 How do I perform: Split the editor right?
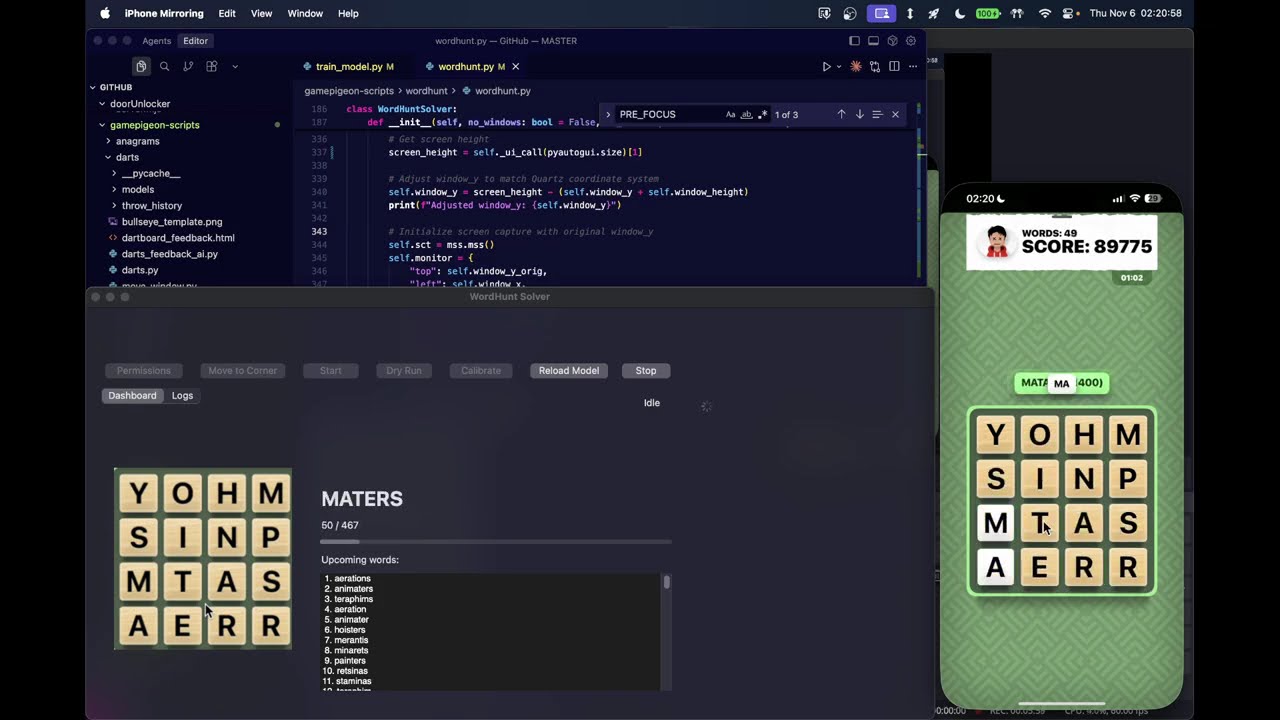(894, 66)
